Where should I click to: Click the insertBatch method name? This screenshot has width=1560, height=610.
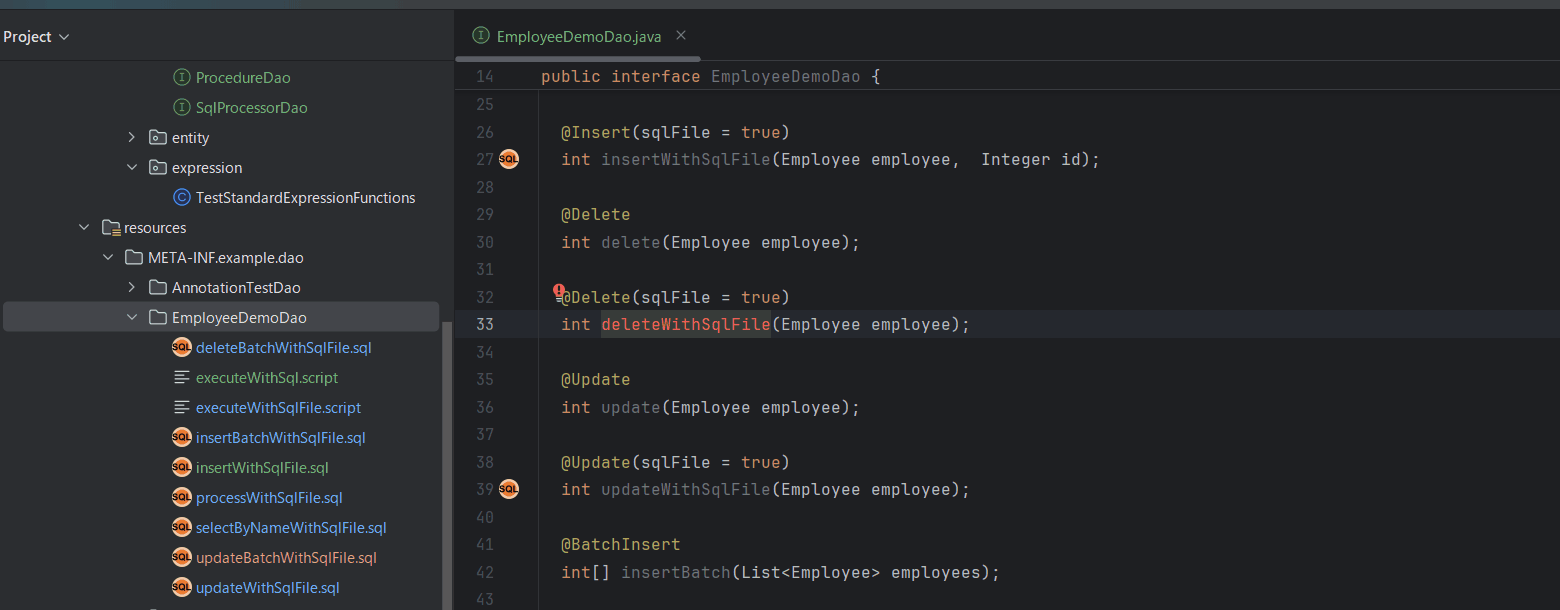pyautogui.click(x=676, y=572)
